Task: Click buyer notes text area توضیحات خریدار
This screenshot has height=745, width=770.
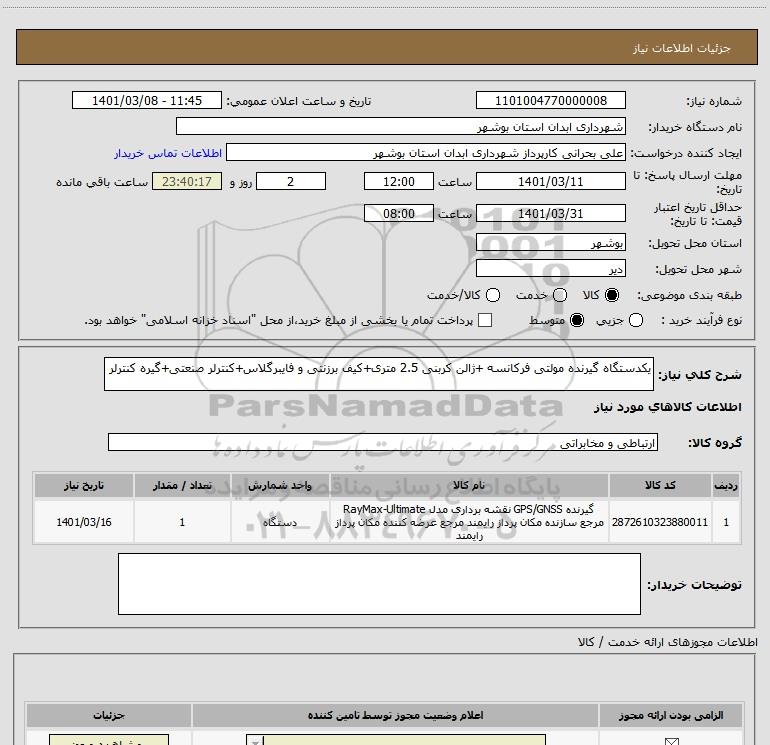Action: [379, 584]
